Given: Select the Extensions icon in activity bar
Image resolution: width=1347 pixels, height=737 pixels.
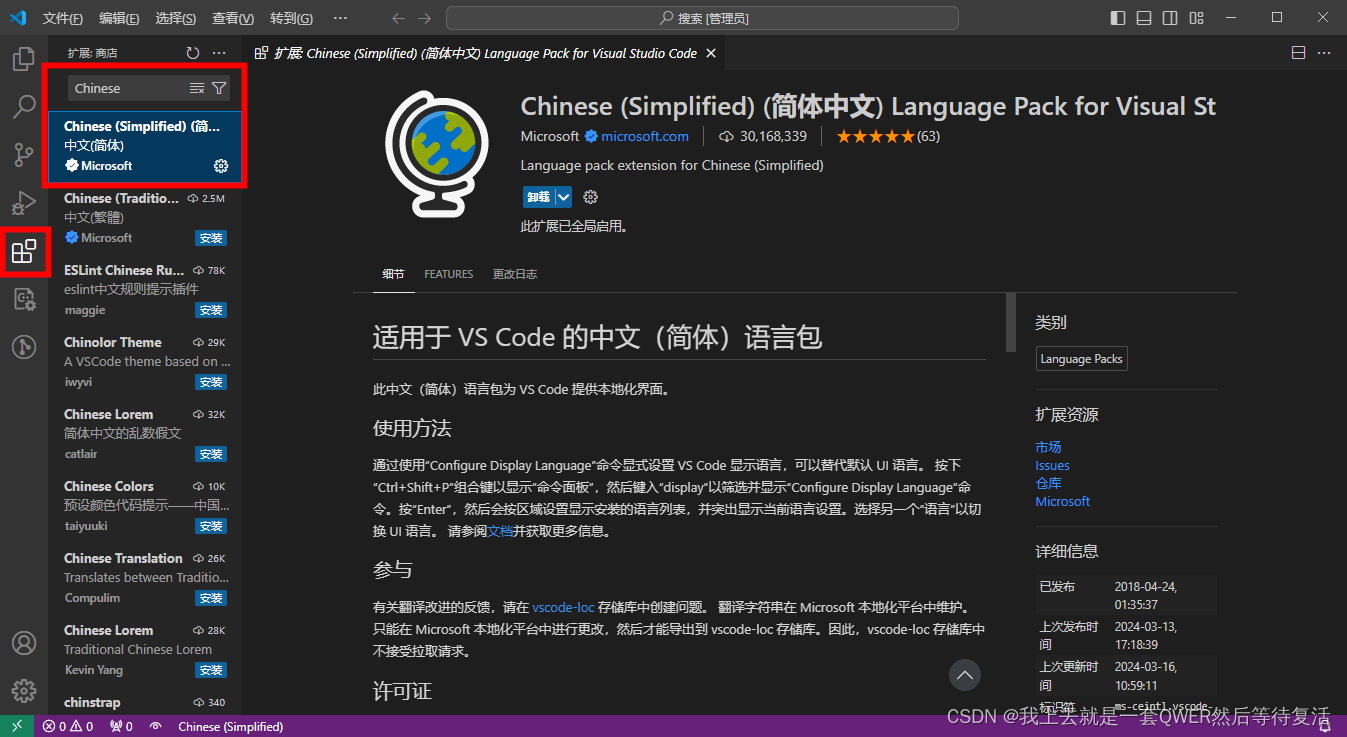Looking at the screenshot, I should pyautogui.click(x=24, y=251).
